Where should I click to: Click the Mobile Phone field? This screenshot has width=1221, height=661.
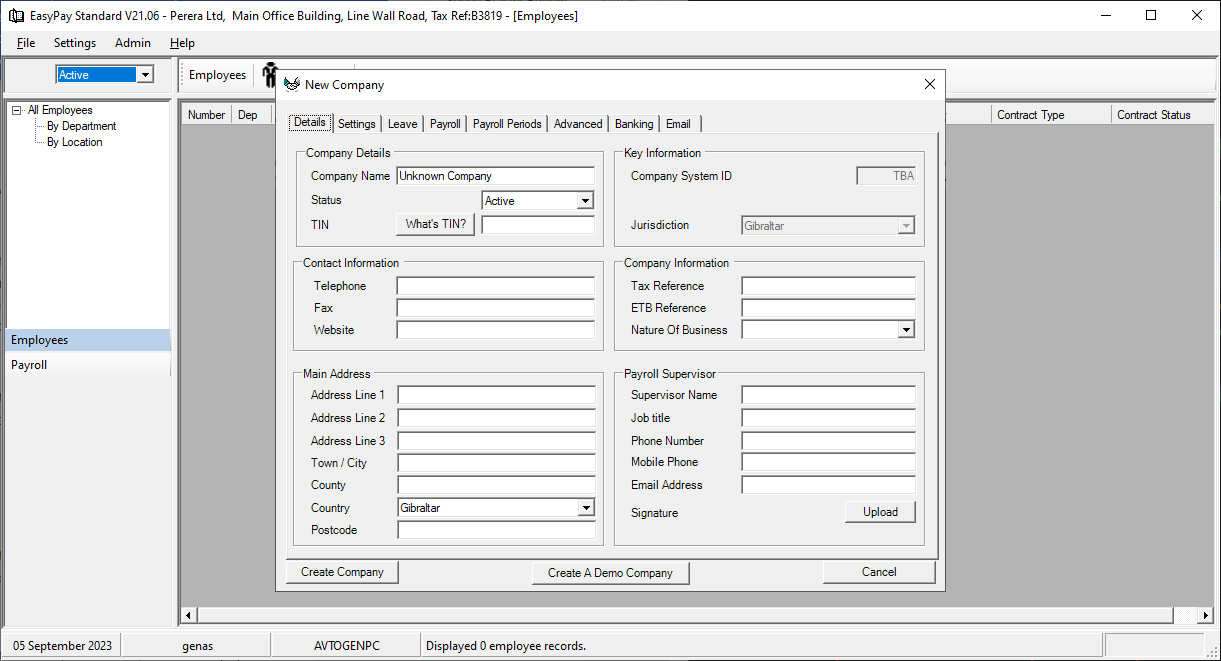[x=828, y=462]
